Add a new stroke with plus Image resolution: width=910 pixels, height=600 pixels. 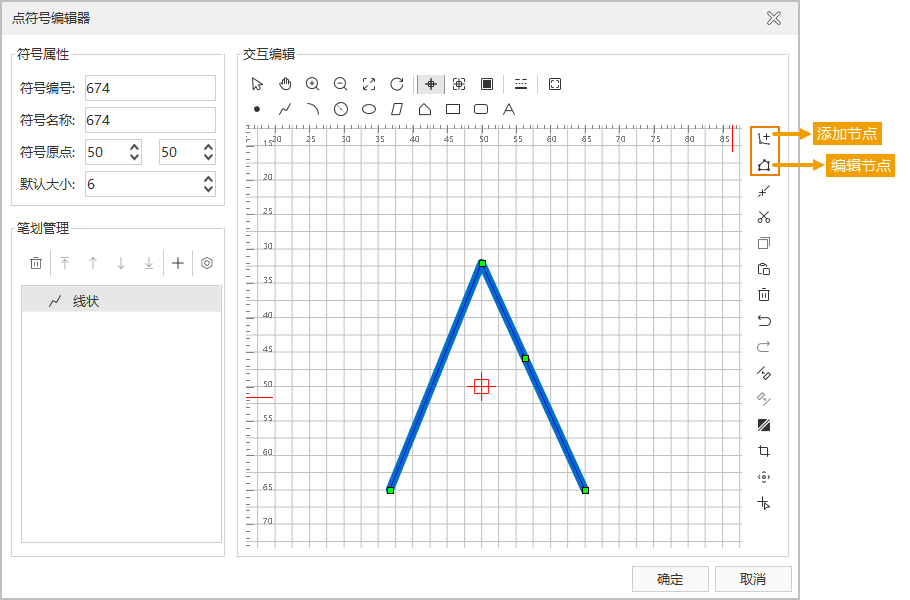point(178,263)
